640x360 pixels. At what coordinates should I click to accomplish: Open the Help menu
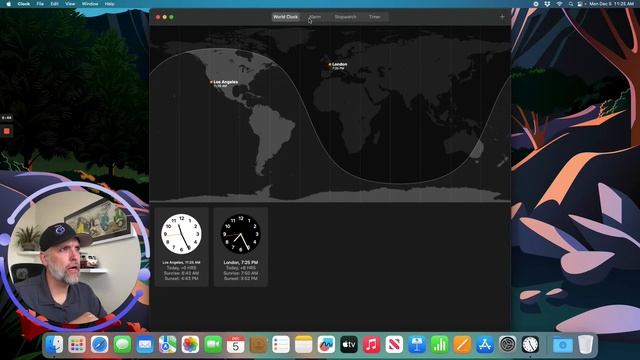[x=109, y=4]
